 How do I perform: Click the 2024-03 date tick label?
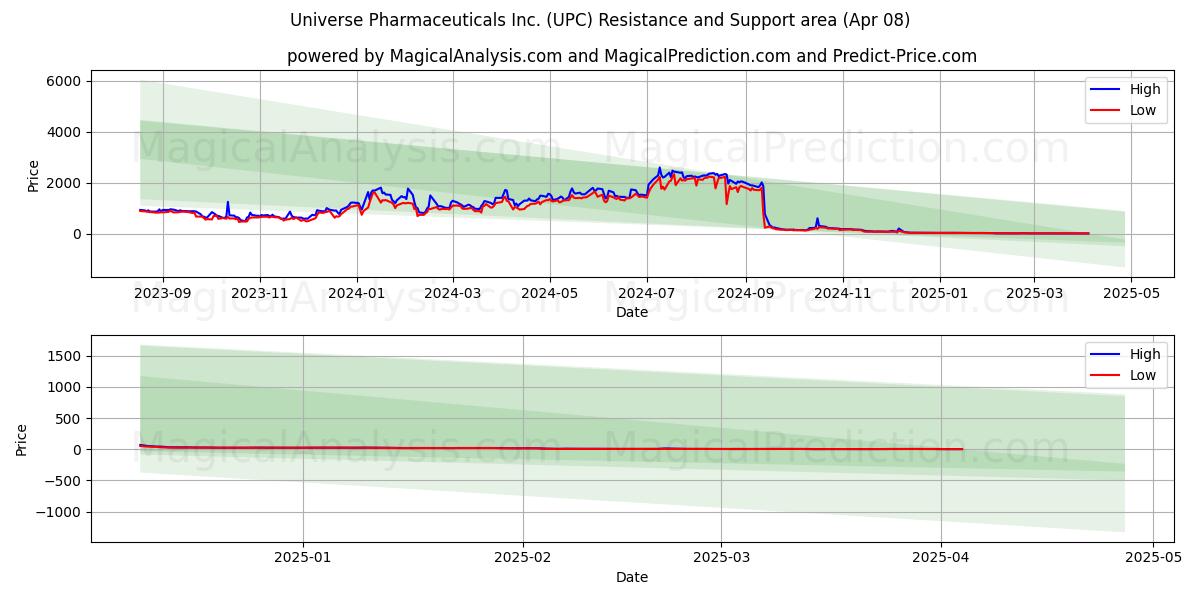453,294
